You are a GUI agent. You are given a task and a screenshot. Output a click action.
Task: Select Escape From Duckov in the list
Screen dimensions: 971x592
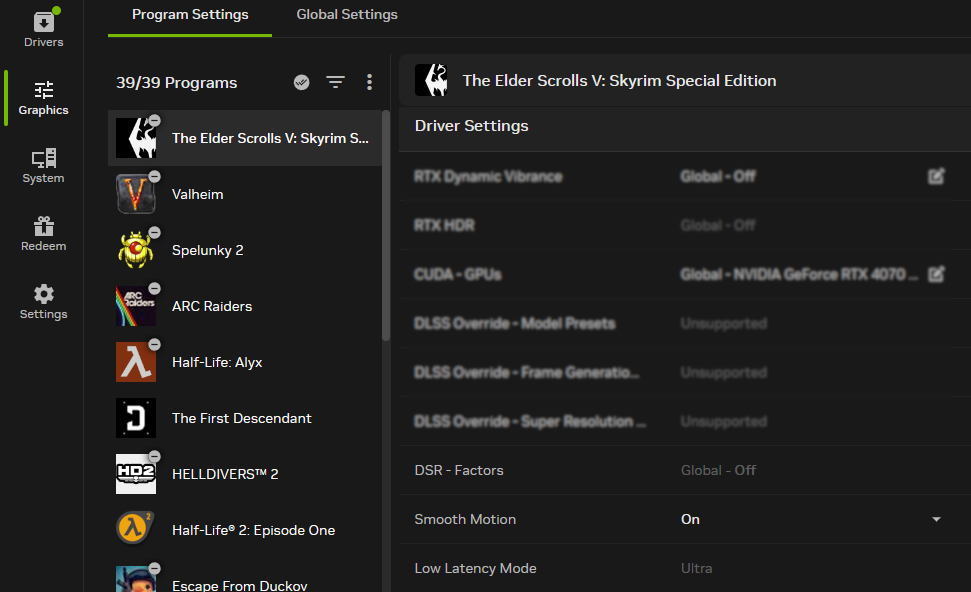pos(245,576)
